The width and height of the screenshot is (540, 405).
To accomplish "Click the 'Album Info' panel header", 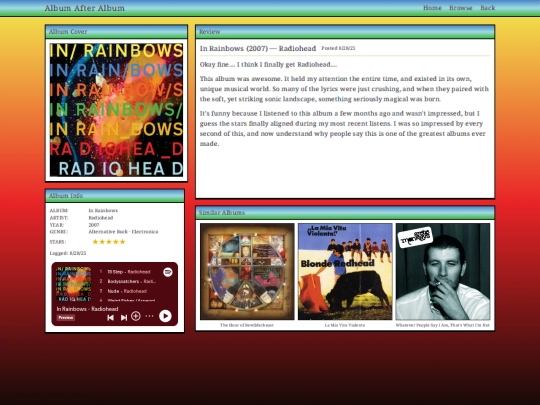I will tap(115, 196).
